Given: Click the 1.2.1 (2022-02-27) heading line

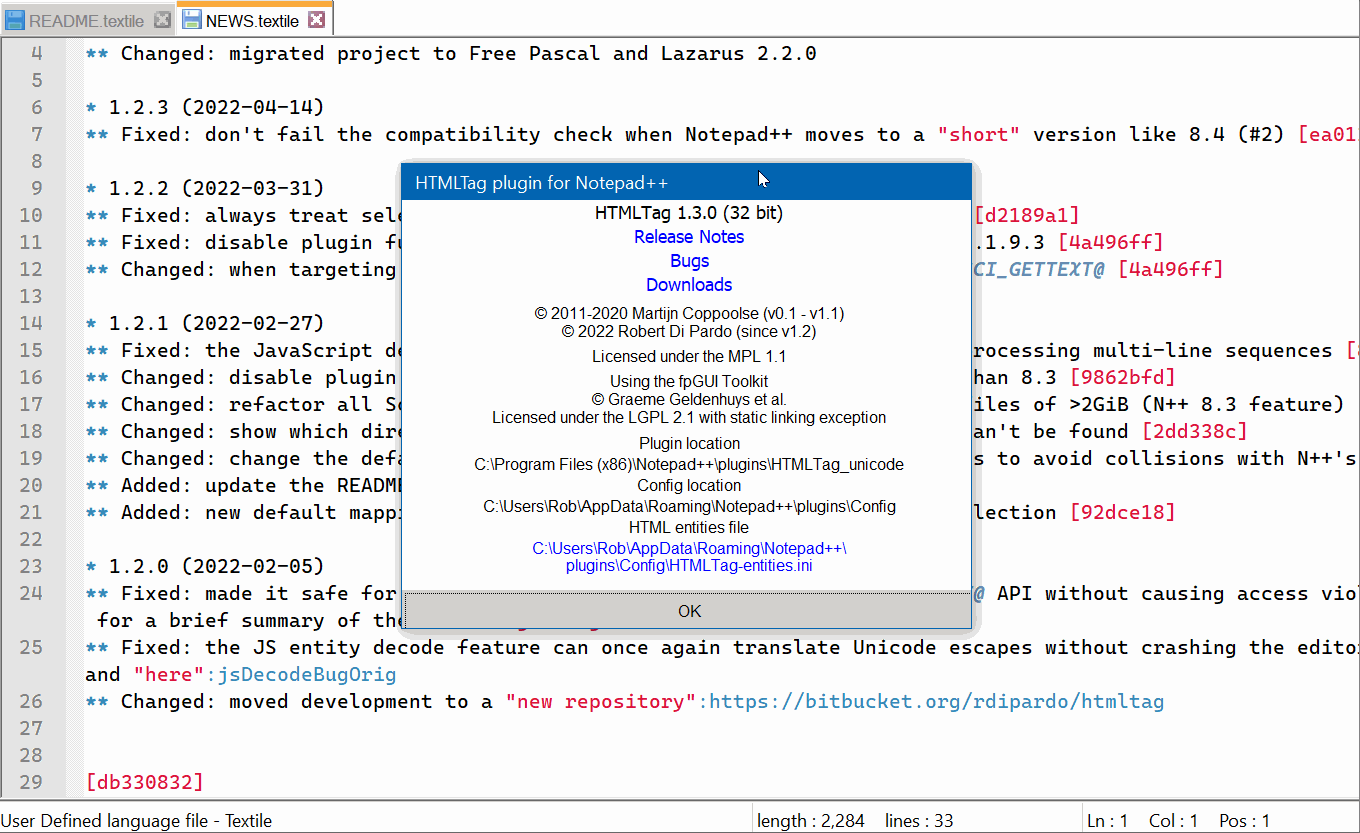Looking at the screenshot, I should point(205,323).
